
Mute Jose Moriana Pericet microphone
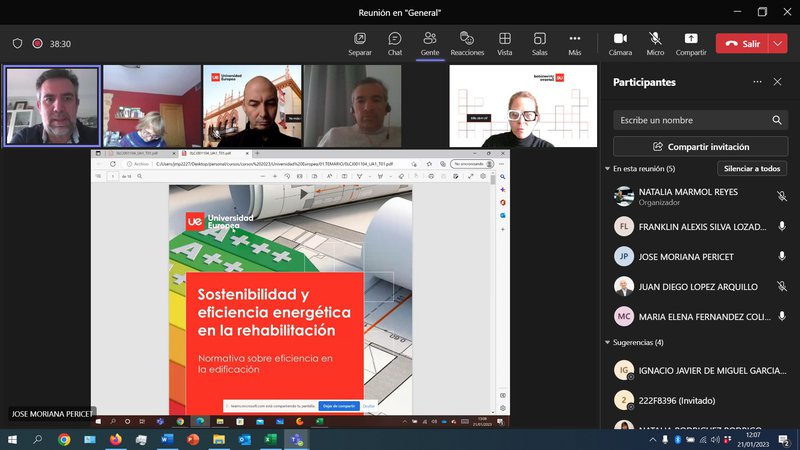click(782, 256)
